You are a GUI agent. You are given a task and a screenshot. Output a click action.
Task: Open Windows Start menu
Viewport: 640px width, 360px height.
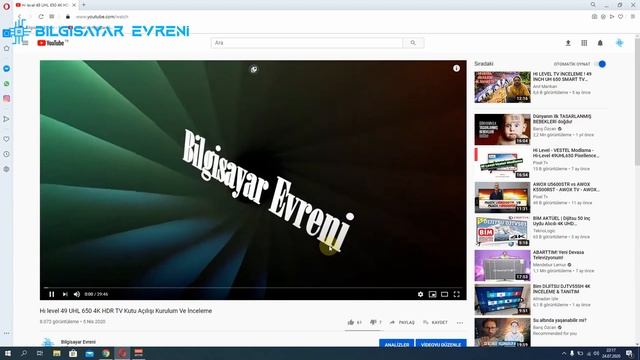pyautogui.click(x=7, y=353)
